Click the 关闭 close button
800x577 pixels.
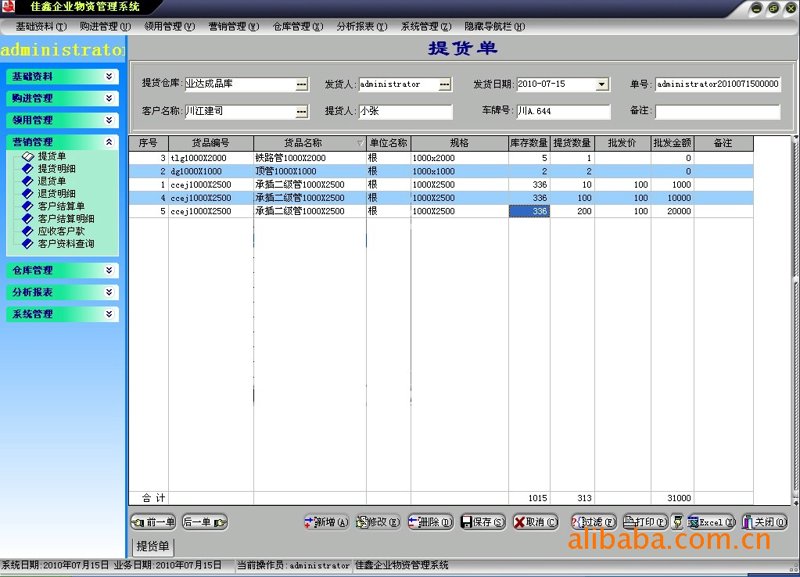pyautogui.click(x=764, y=522)
